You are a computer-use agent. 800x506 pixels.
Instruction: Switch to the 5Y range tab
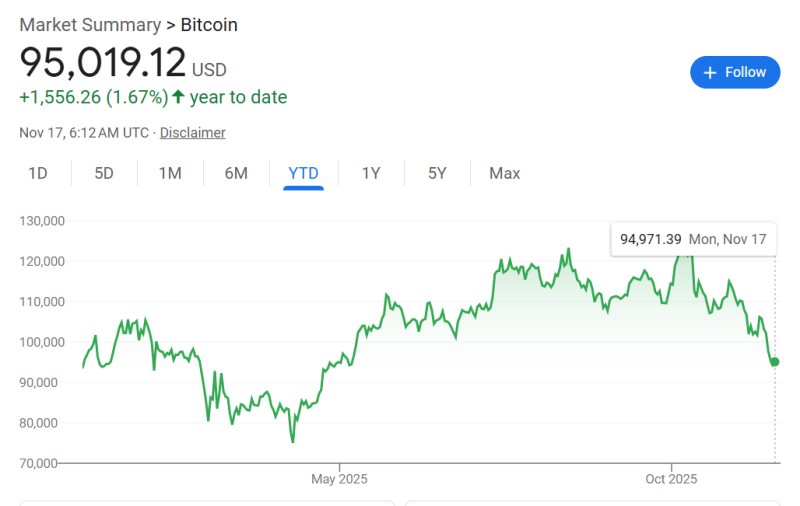(437, 173)
